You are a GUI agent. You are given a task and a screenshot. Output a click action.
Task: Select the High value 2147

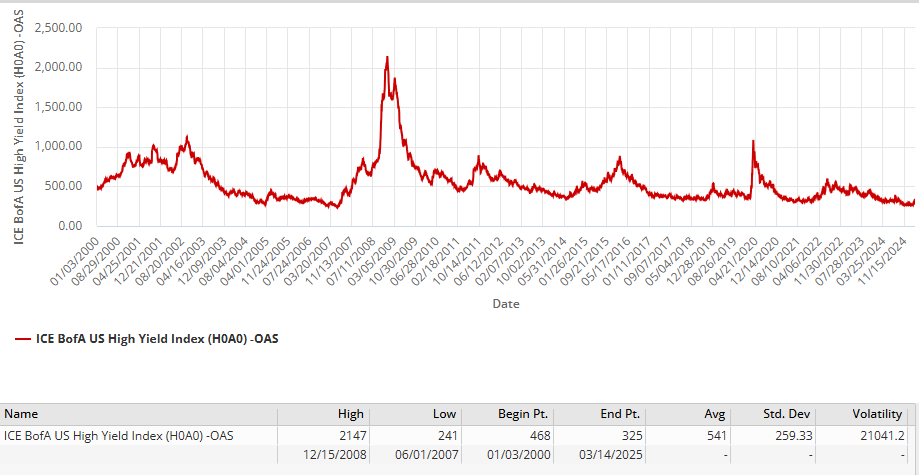[352, 435]
